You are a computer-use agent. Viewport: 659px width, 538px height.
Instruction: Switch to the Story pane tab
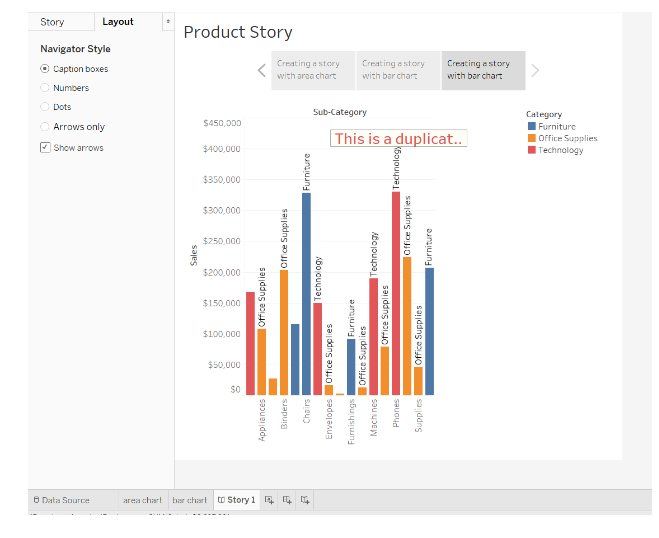pos(52,22)
